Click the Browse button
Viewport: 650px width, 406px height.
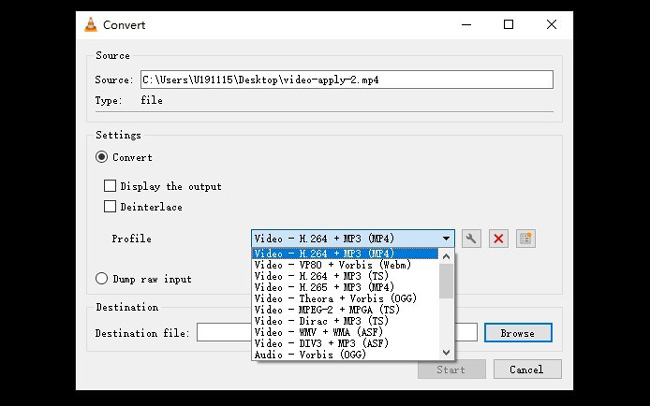(518, 333)
